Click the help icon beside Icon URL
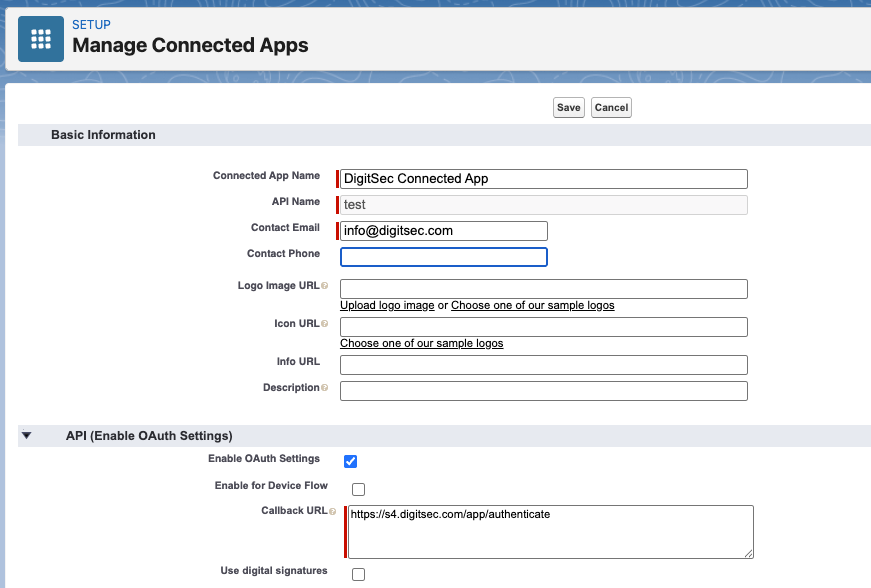The image size is (871, 588). coord(324,324)
